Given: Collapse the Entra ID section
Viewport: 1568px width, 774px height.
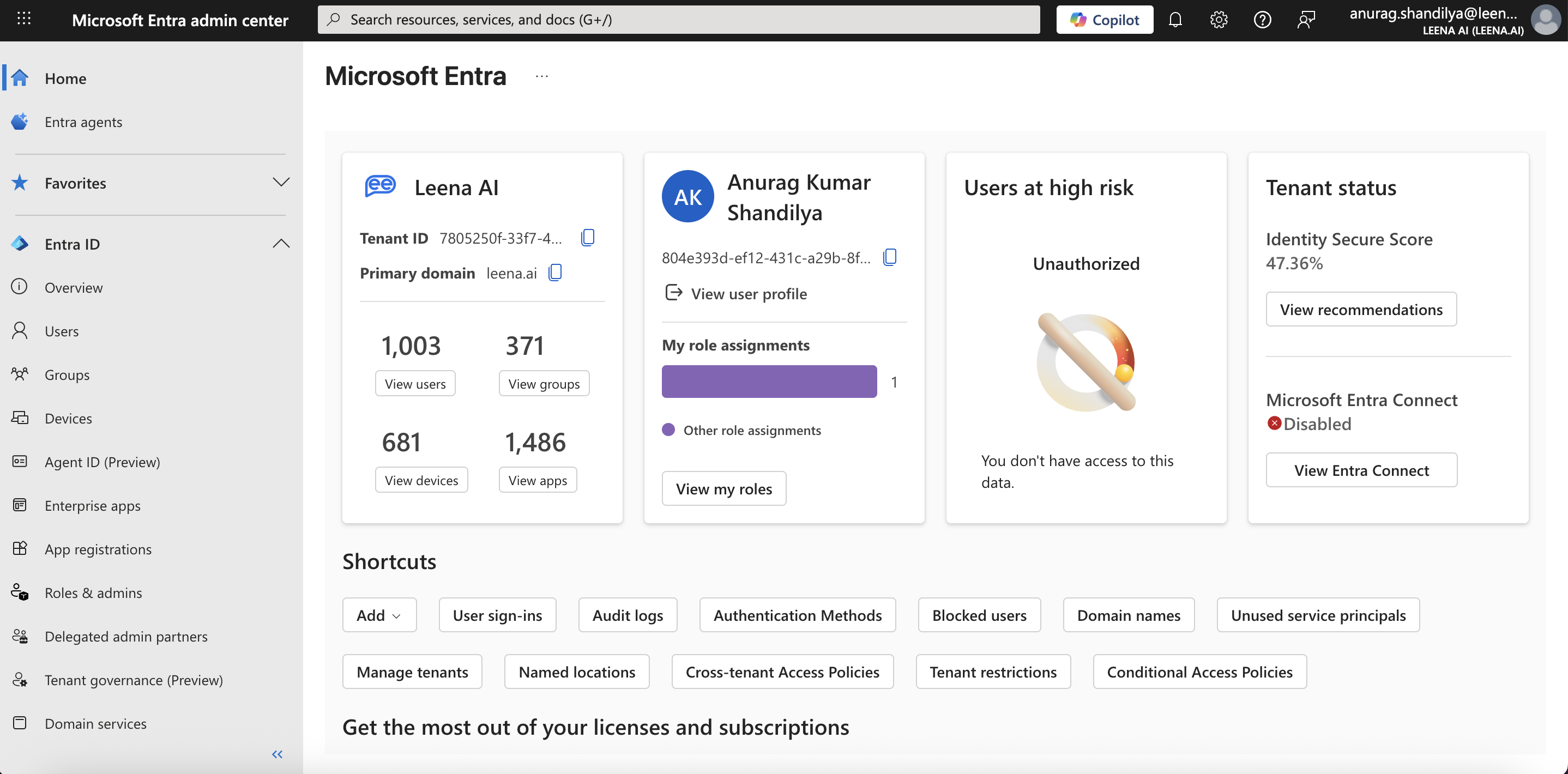Looking at the screenshot, I should coord(281,244).
